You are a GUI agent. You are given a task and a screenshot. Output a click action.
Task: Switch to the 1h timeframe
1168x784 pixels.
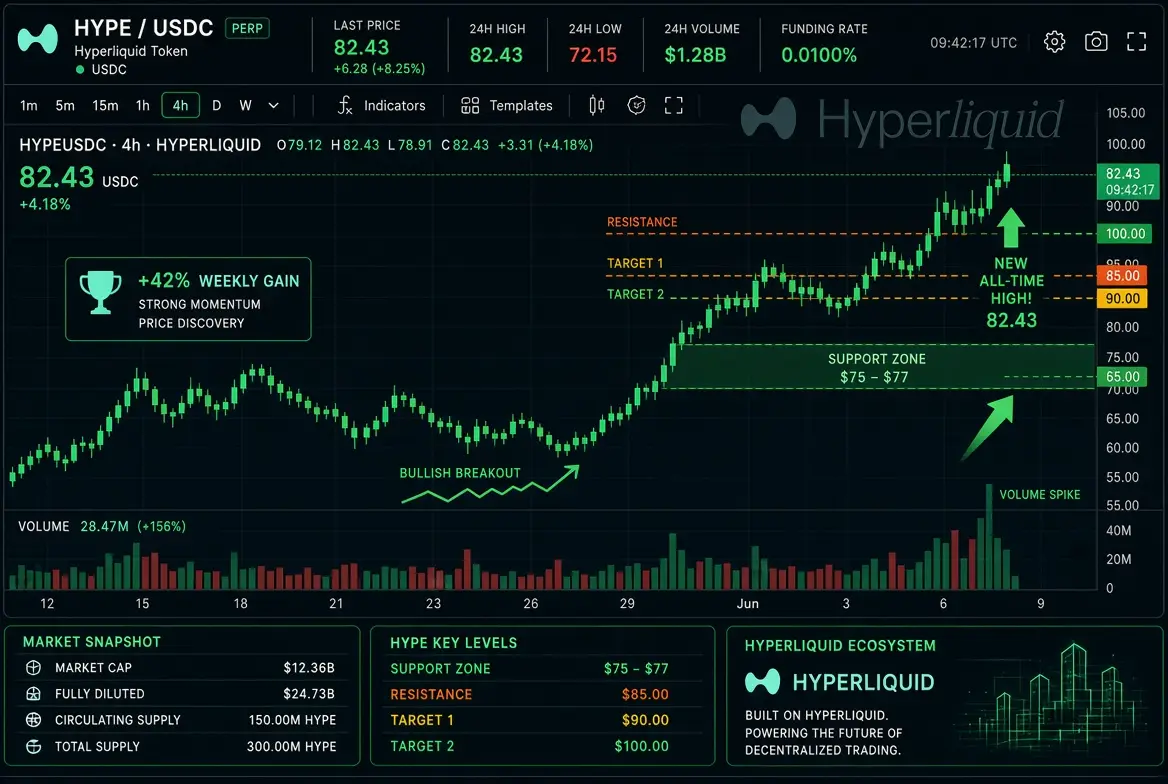(142, 106)
